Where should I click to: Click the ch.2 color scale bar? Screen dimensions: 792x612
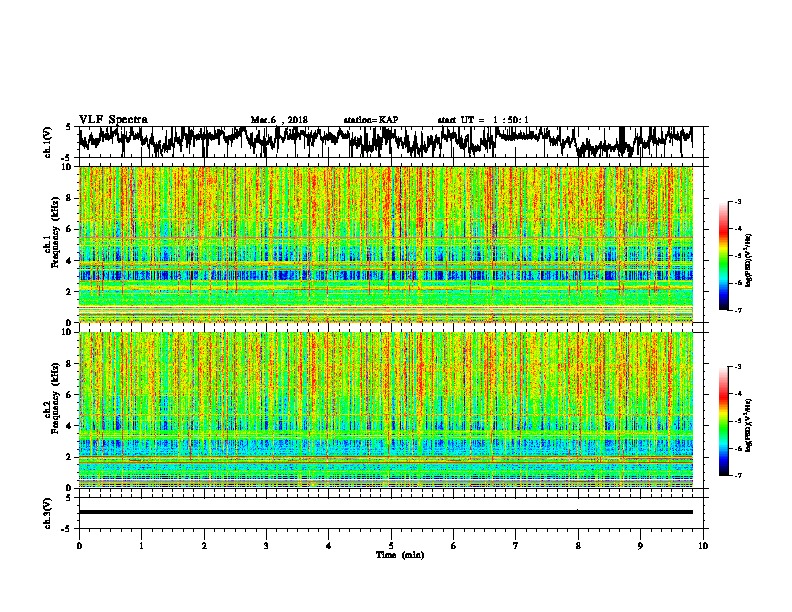(723, 421)
